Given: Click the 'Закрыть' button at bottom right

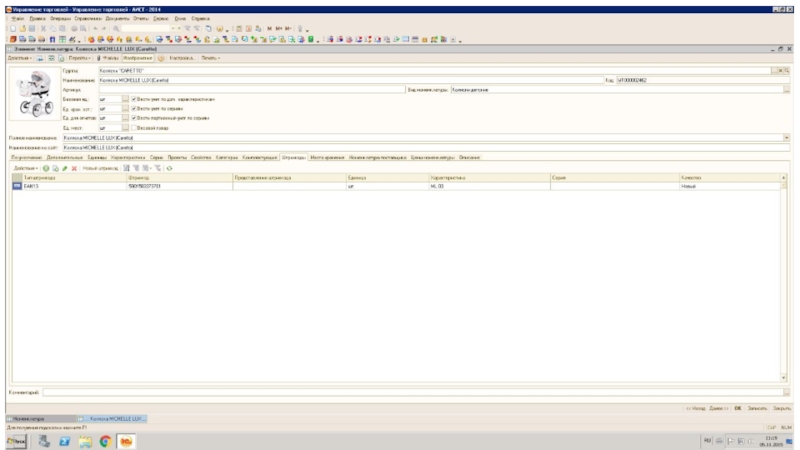Looking at the screenshot, I should pos(782,408).
